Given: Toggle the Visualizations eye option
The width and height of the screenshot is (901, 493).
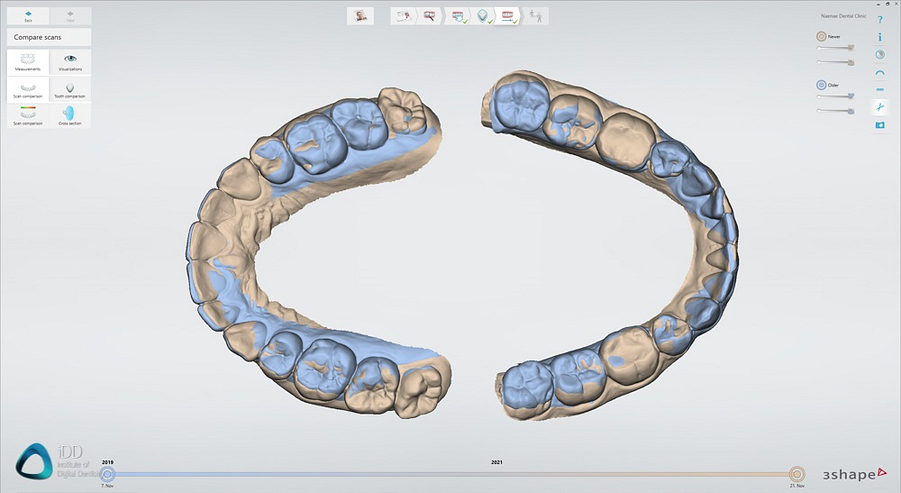Looking at the screenshot, I should [70, 63].
